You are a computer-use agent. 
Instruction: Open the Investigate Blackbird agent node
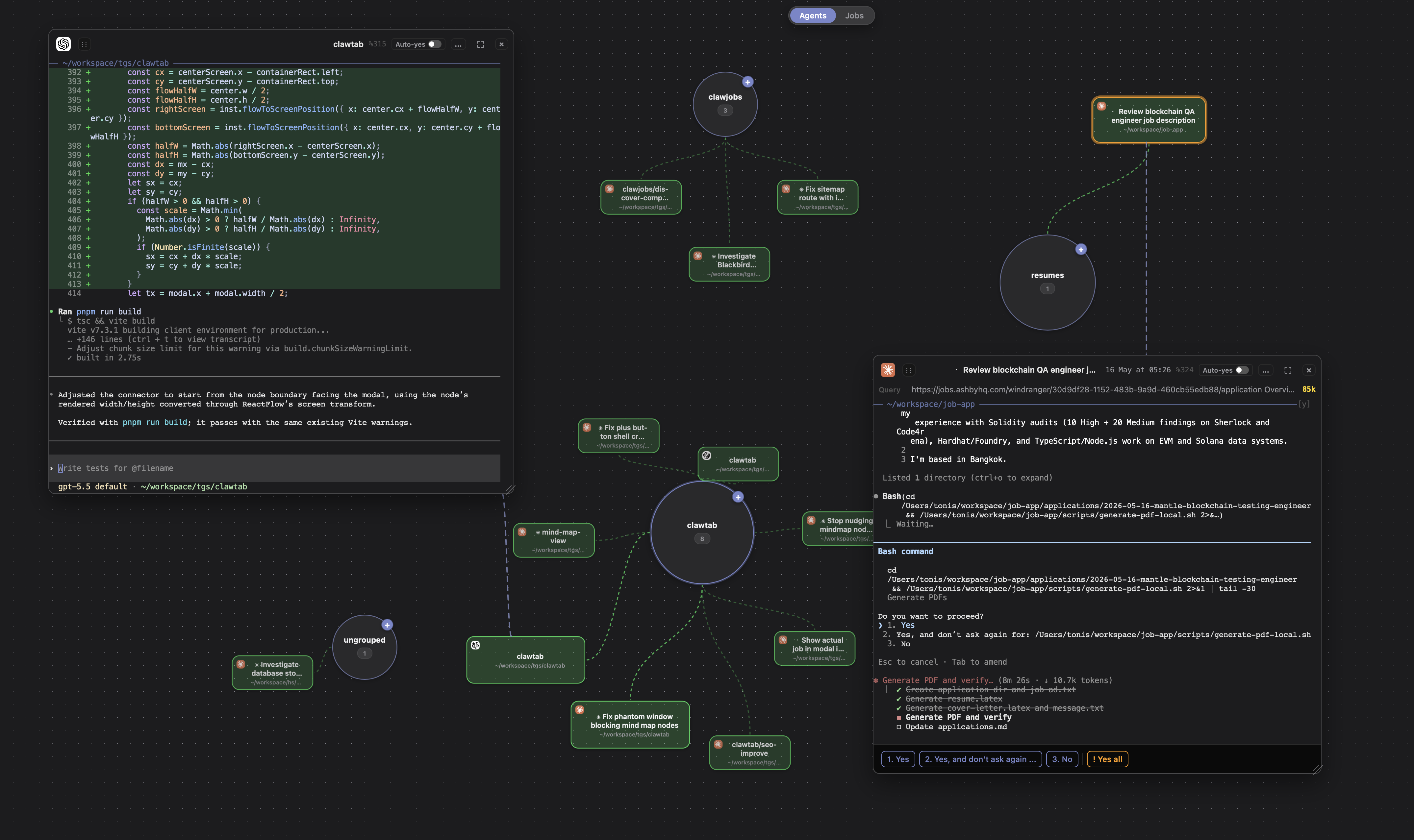[x=729, y=264]
